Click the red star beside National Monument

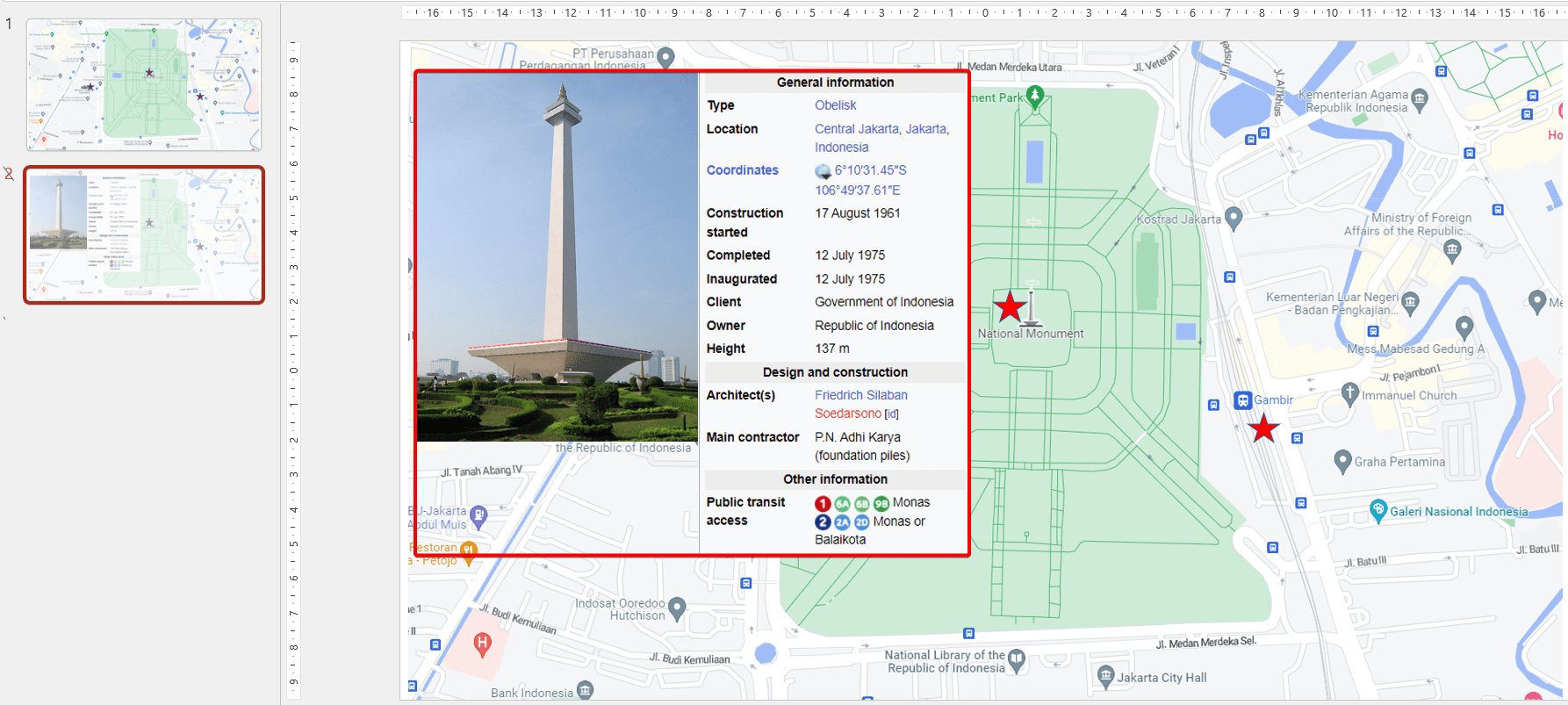tap(1010, 306)
